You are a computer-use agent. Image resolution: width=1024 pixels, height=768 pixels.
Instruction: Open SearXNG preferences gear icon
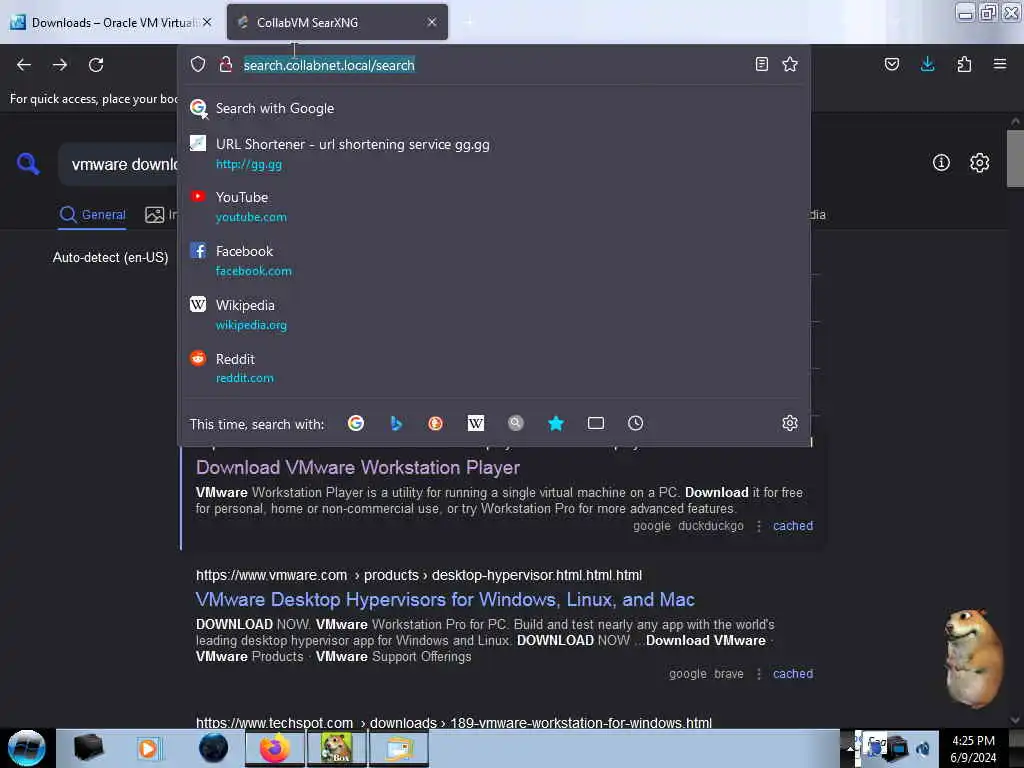point(979,162)
